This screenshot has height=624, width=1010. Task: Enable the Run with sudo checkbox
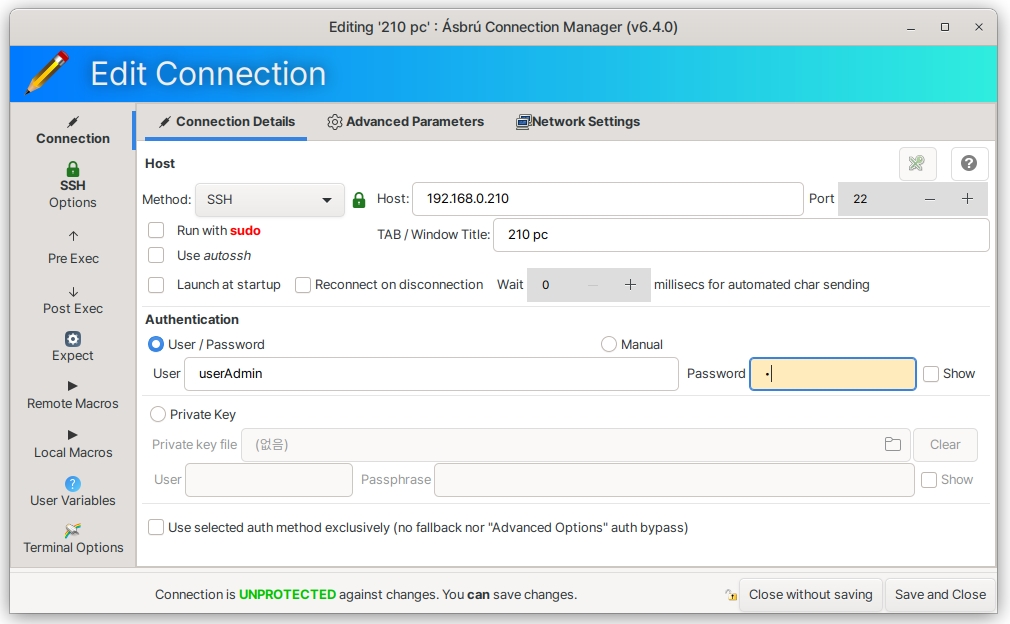(156, 230)
